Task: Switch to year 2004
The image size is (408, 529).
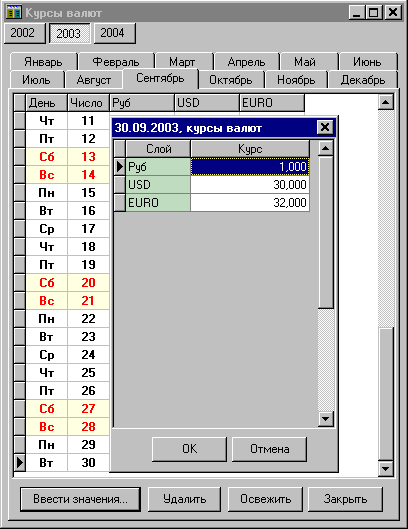Action: pyautogui.click(x=114, y=33)
